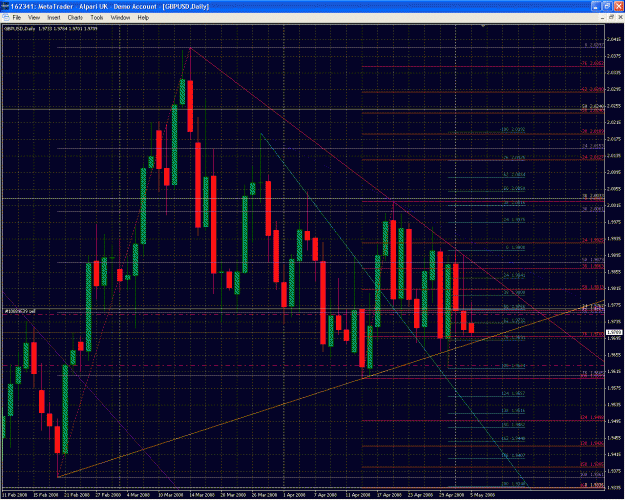Click the 11 Apr 2008 date label
625x500 pixels.
tap(358, 495)
